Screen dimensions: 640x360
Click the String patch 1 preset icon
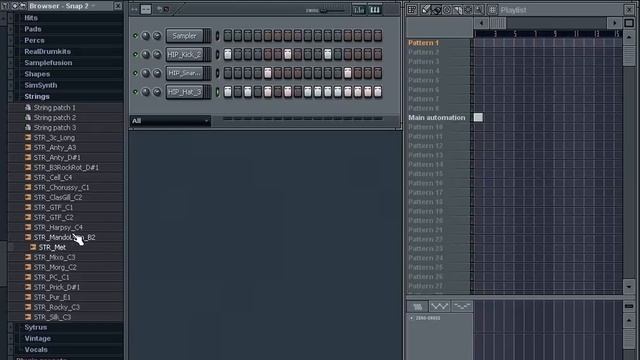[x=28, y=107]
